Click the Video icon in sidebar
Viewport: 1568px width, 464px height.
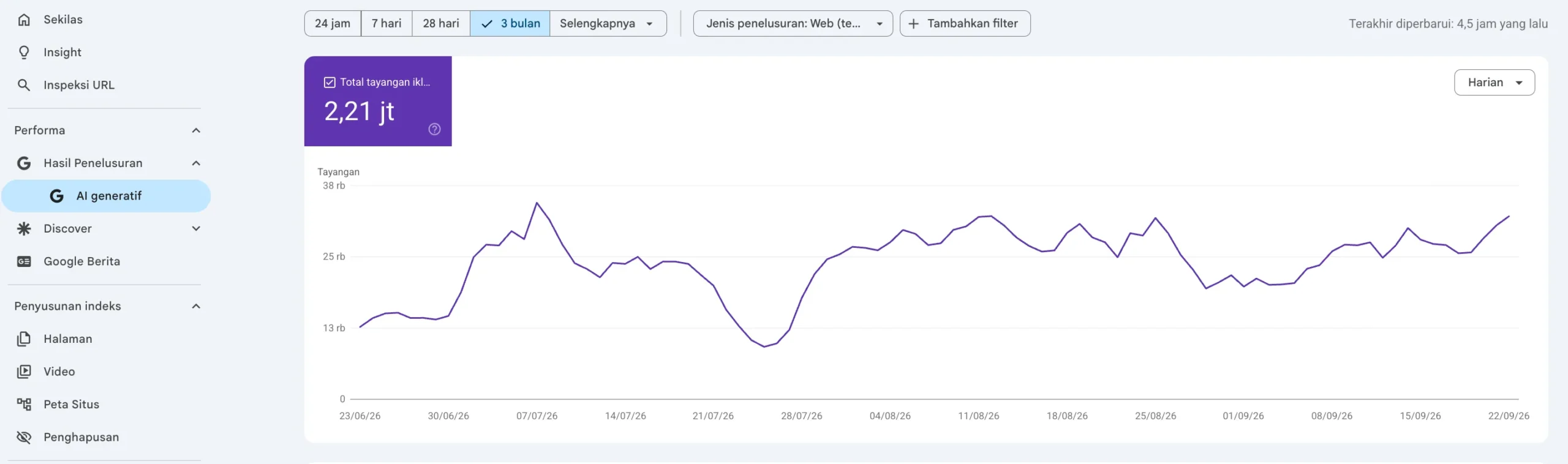[x=24, y=372]
